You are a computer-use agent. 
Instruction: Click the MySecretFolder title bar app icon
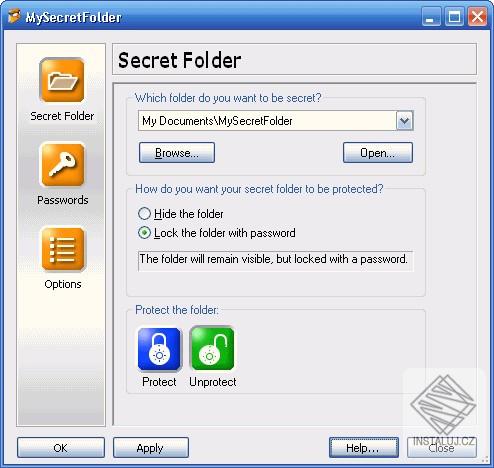pyautogui.click(x=14, y=17)
